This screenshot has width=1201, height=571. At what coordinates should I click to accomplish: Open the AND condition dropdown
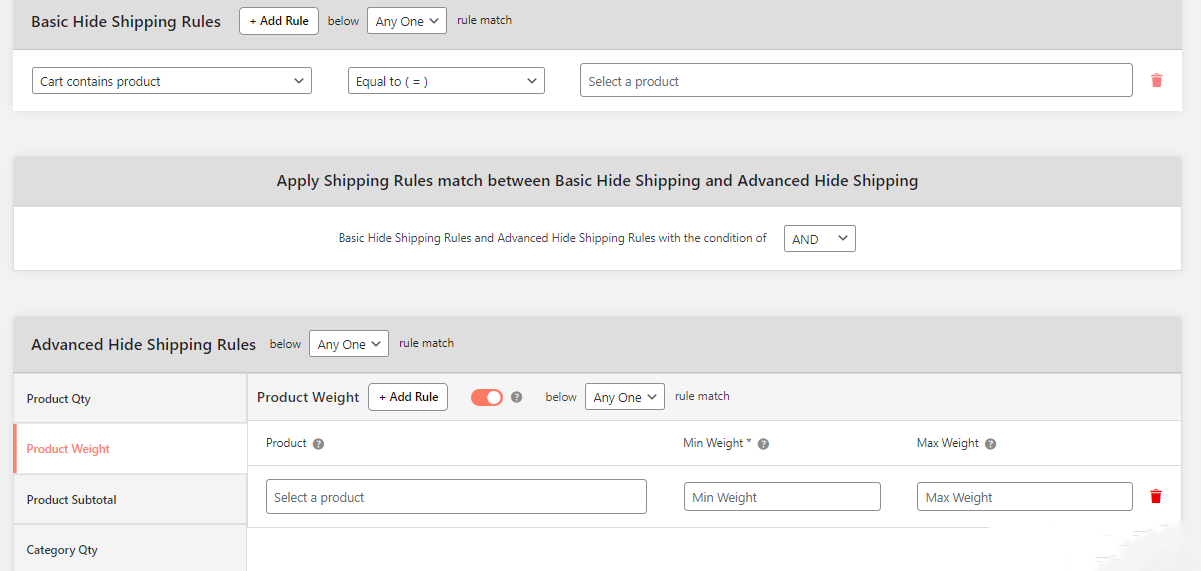tap(819, 239)
